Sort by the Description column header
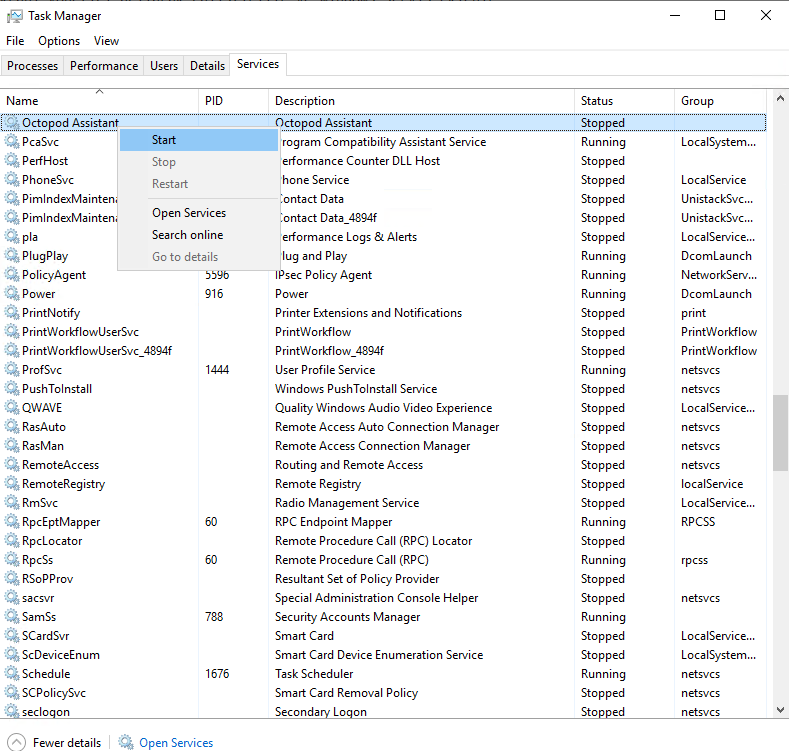The width and height of the screenshot is (789, 752). click(x=421, y=101)
